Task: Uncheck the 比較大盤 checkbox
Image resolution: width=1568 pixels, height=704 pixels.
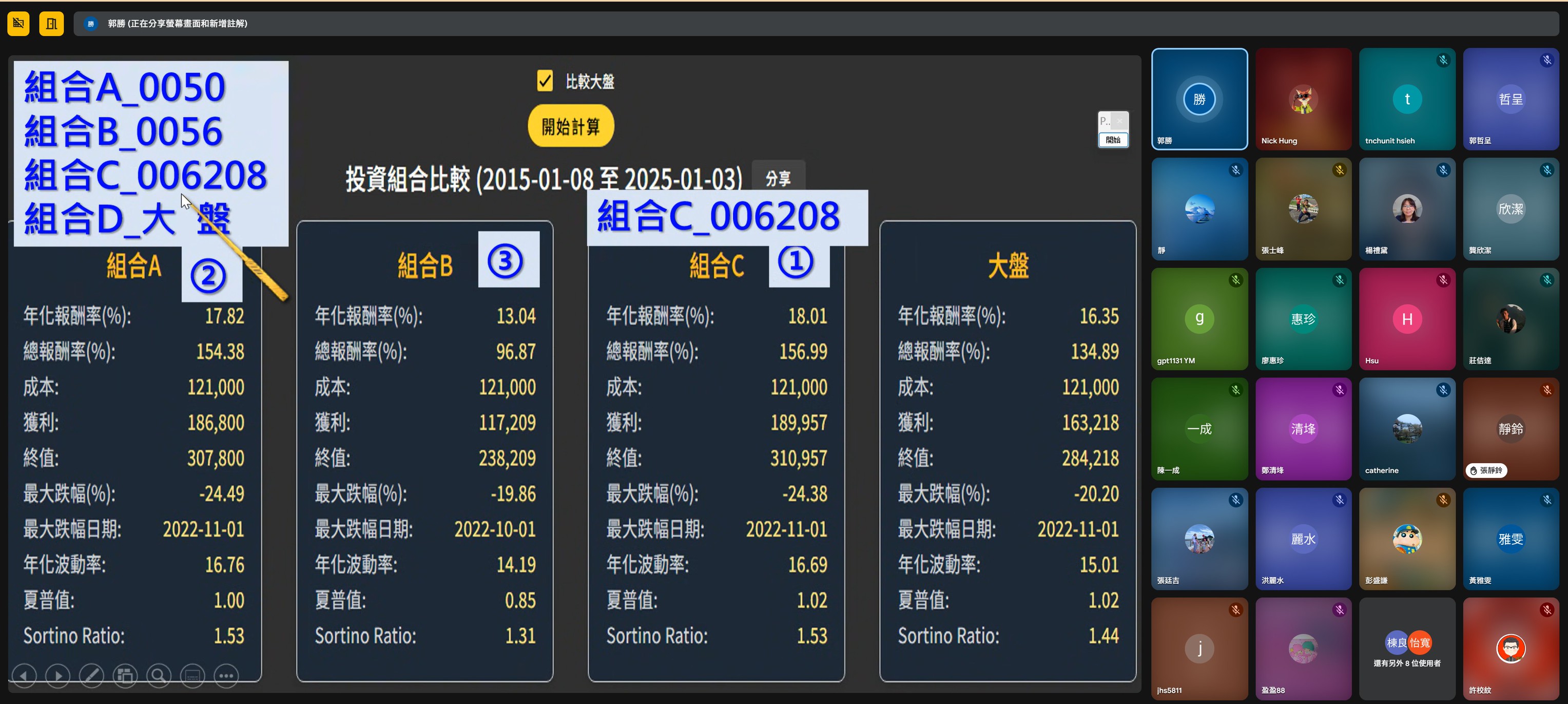Action: 545,81
